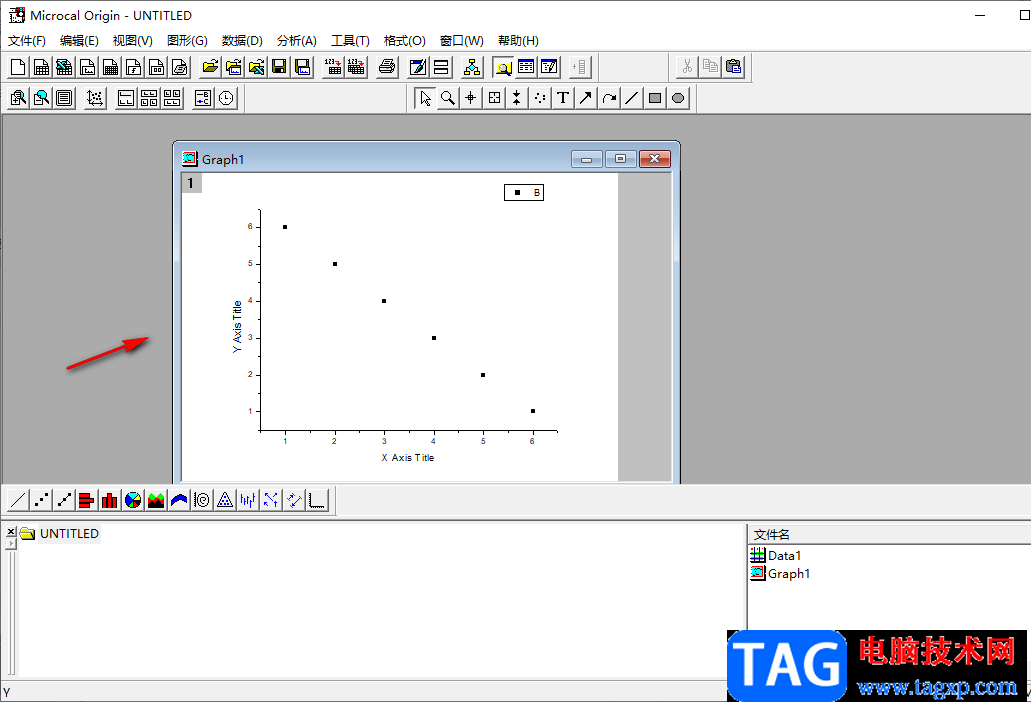Click the Save Template floppy icon
This screenshot has width=1031, height=702.
tap(302, 67)
